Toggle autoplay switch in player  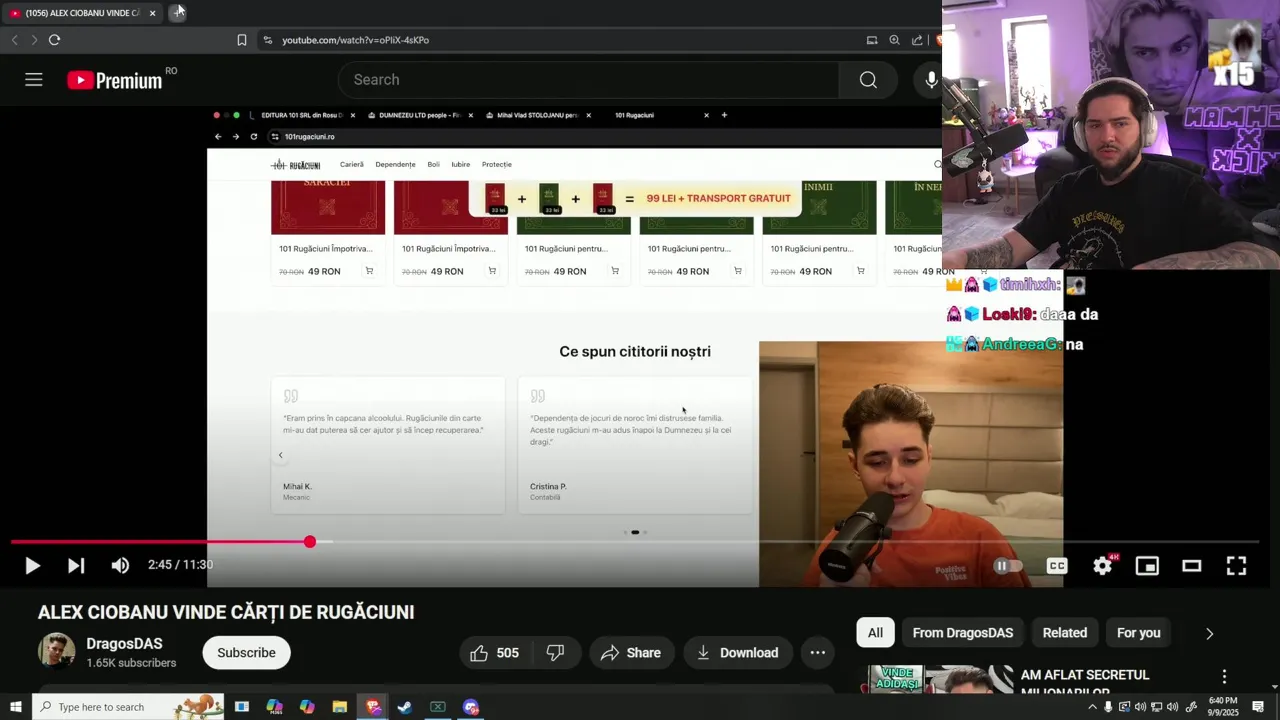[x=1008, y=566]
